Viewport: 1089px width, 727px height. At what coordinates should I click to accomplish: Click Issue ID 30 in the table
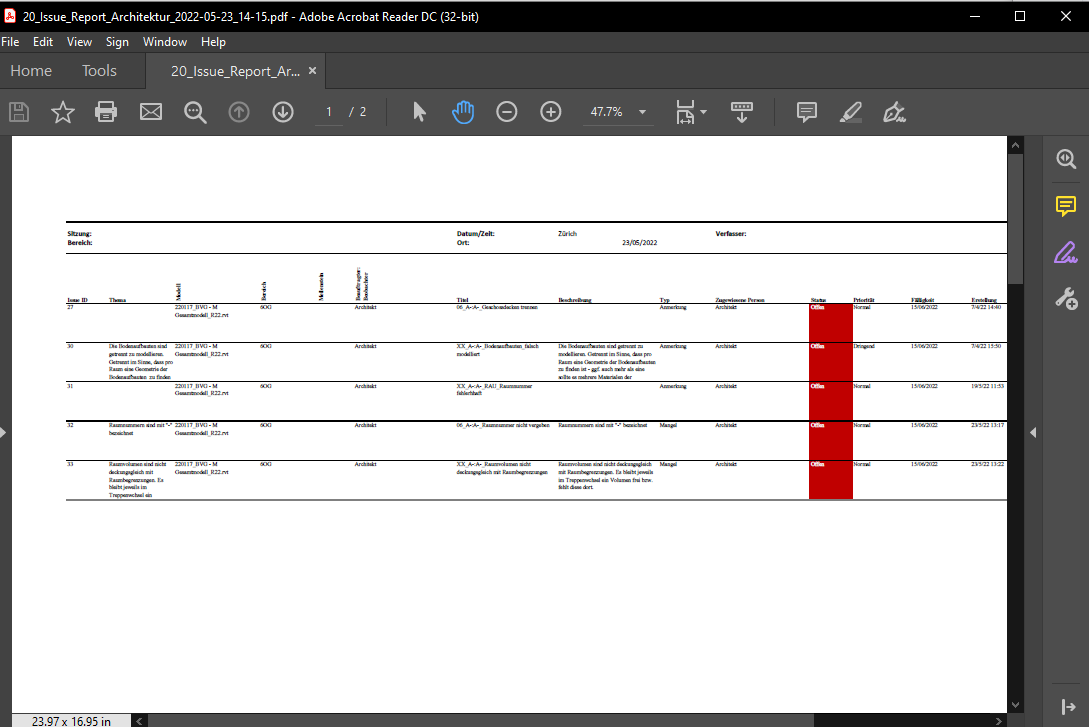point(70,346)
